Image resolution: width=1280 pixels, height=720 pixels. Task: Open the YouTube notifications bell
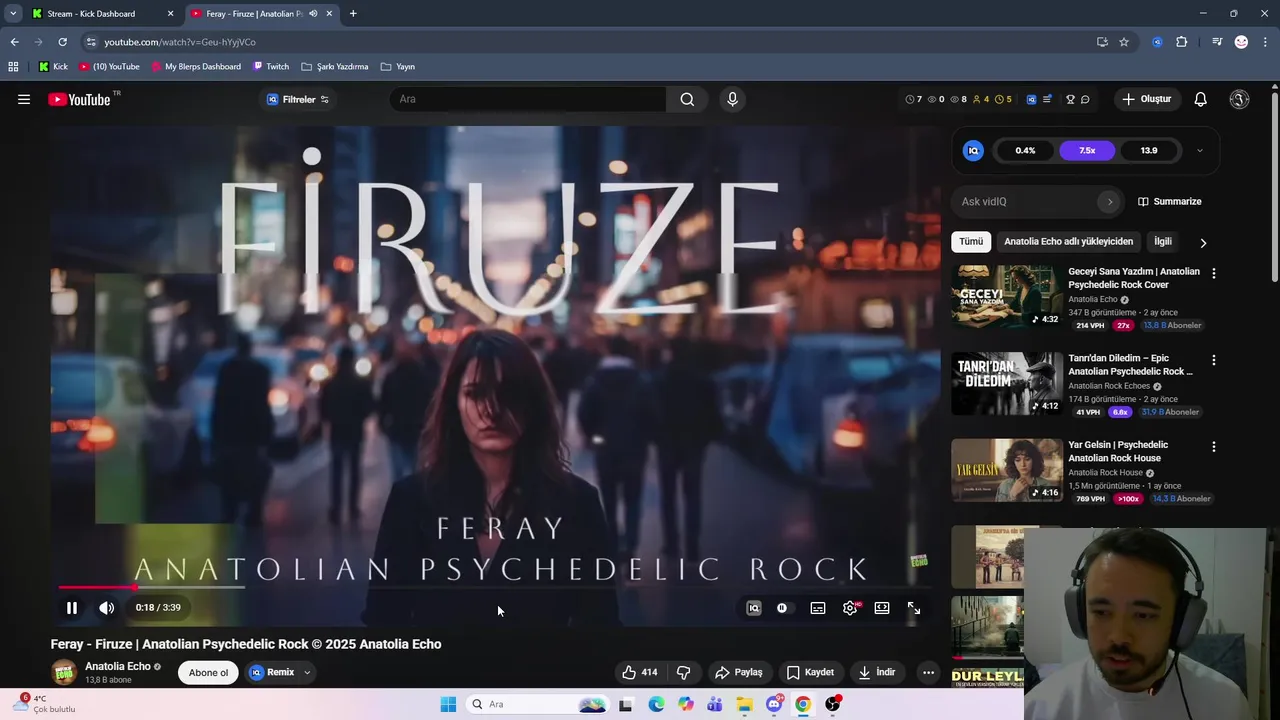click(1200, 99)
